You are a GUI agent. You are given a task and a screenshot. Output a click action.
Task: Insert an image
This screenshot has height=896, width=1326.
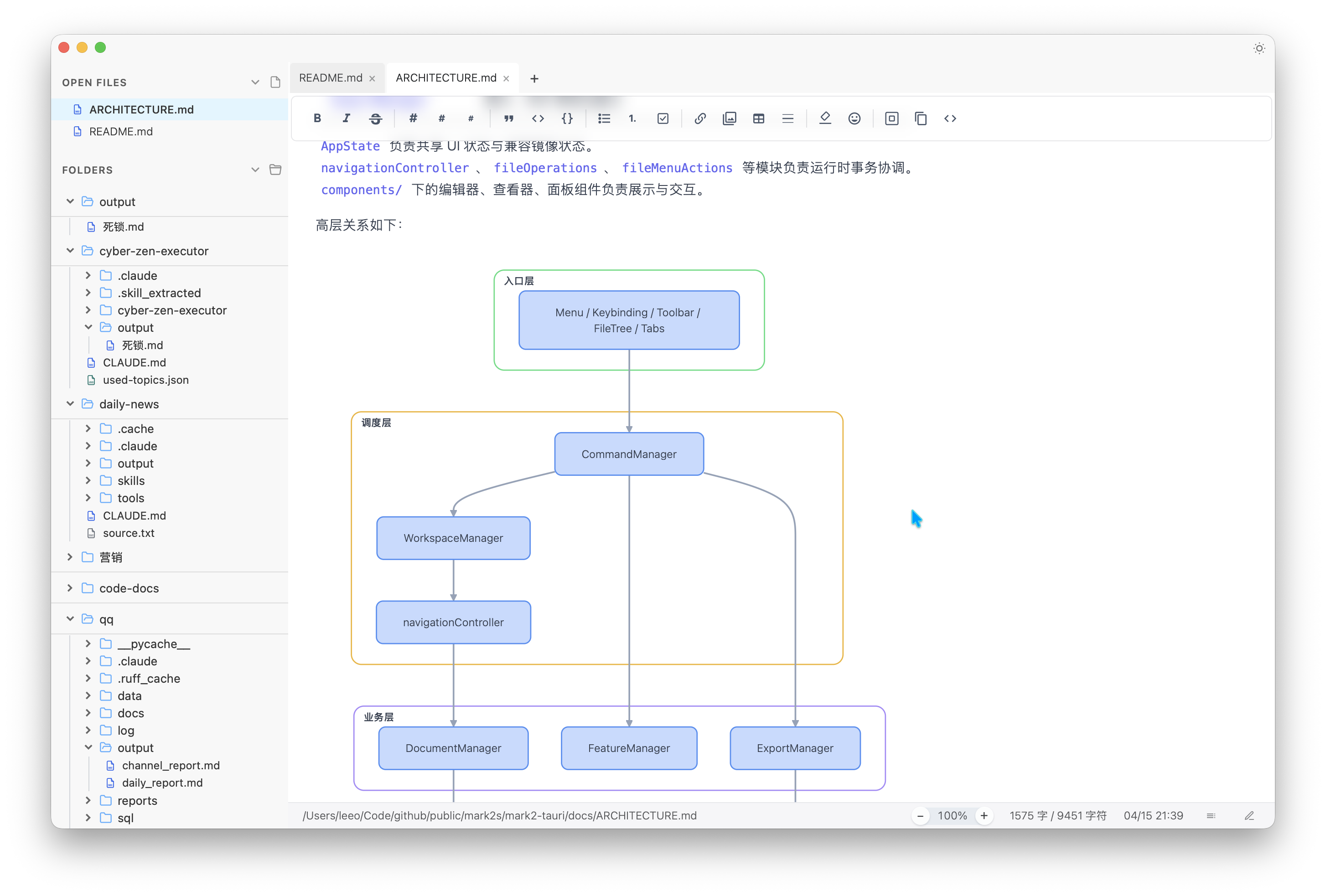[729, 118]
